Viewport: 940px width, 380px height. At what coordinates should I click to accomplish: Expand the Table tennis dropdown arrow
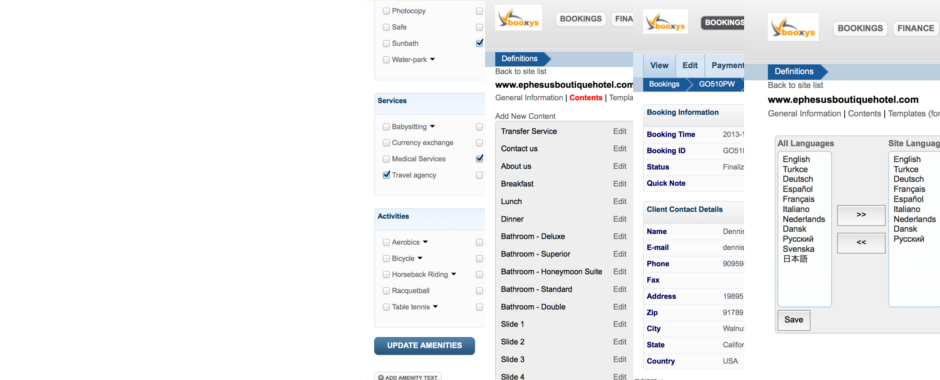tap(435, 307)
